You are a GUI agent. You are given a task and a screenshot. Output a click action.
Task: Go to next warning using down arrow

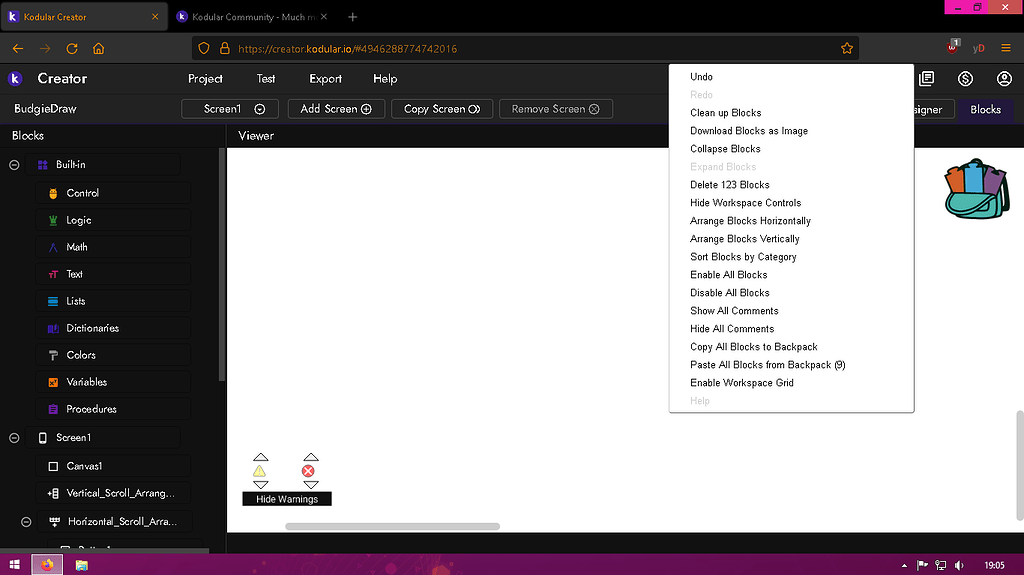click(261, 485)
